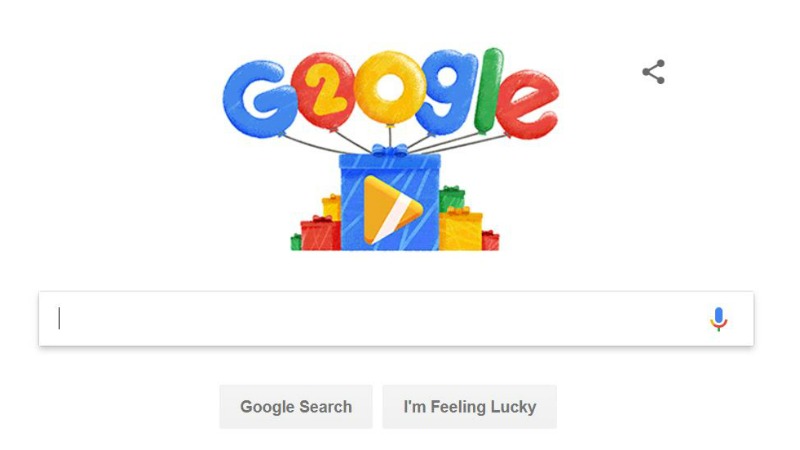This screenshot has width=800, height=450.
Task: Click the red balloon with number 2
Action: [x=323, y=91]
